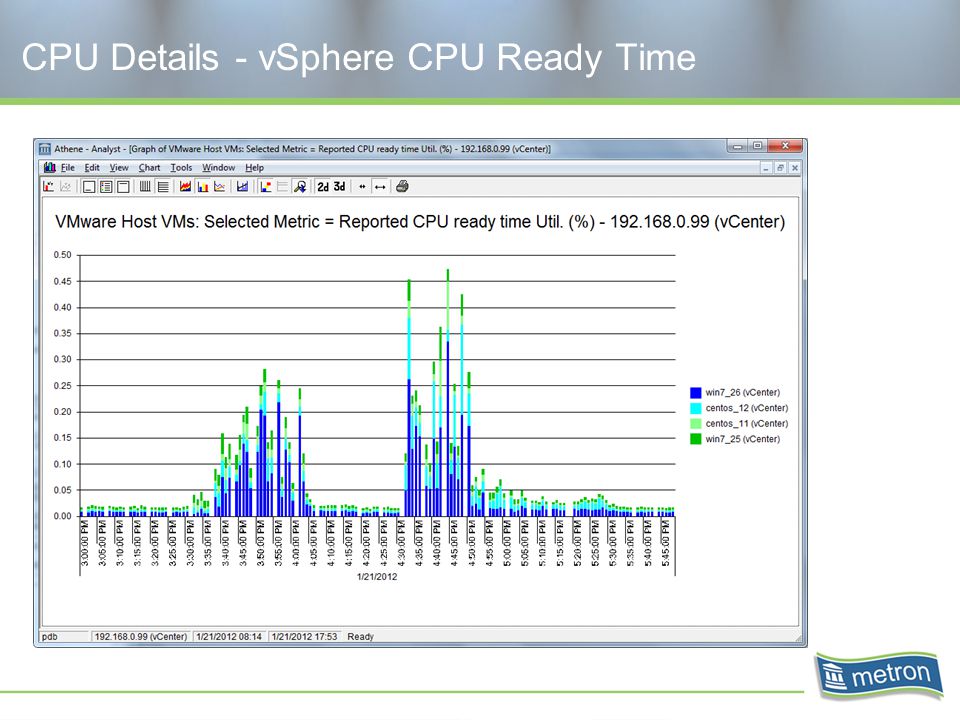The image size is (960, 720).
Task: Click 1/21/2012 08:14 status bar field
Action: click(x=229, y=637)
